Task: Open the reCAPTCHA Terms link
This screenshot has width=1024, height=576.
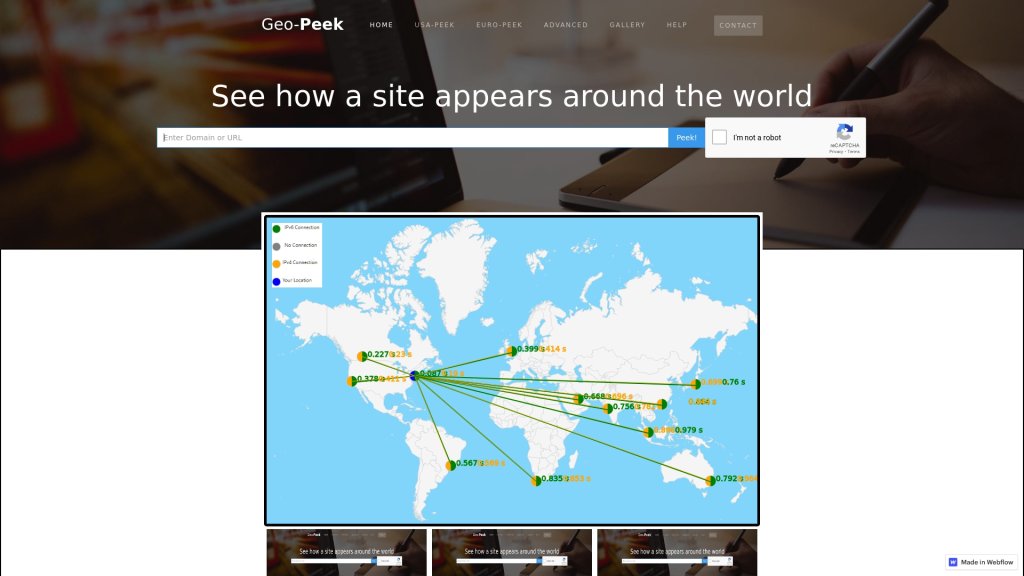Action: click(x=854, y=152)
